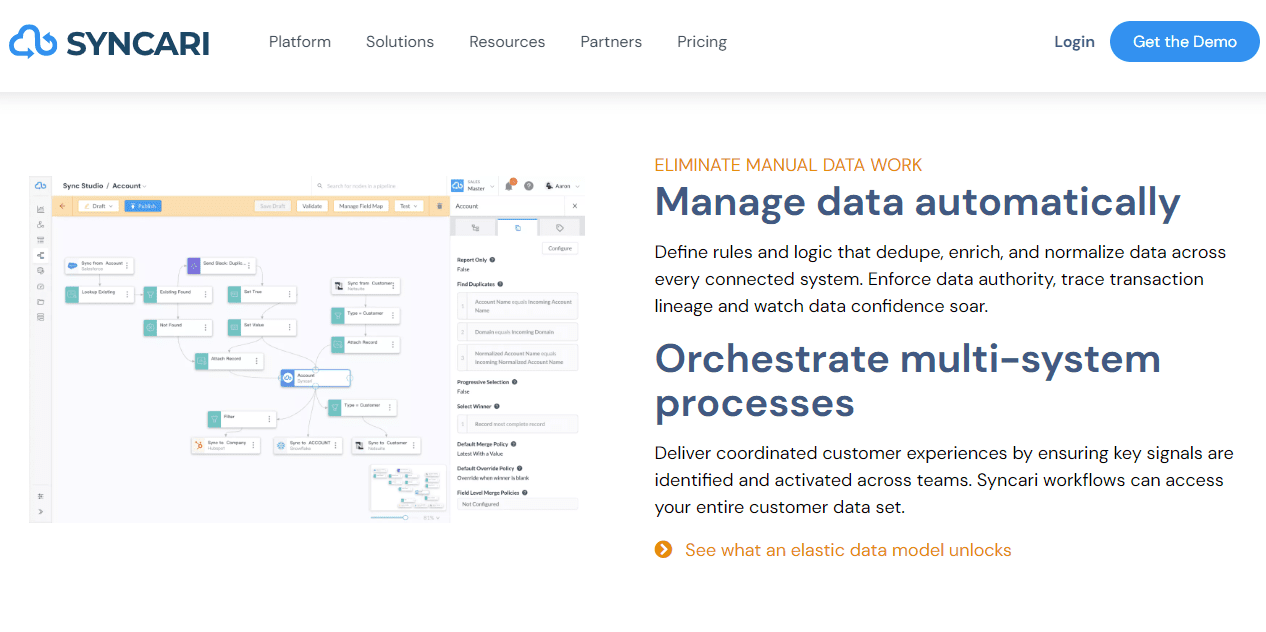Screen dimensions: 1266x632
Task: Click the notification bell in Sync Studio
Action: pos(509,185)
